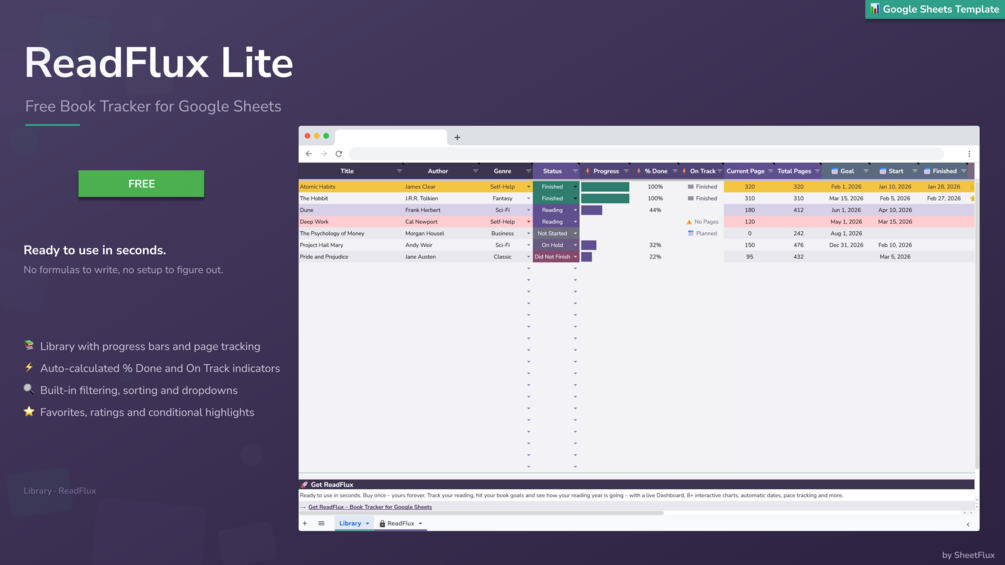The width and height of the screenshot is (1005, 565).
Task: Open filter for Total Pages column
Action: click(817, 171)
